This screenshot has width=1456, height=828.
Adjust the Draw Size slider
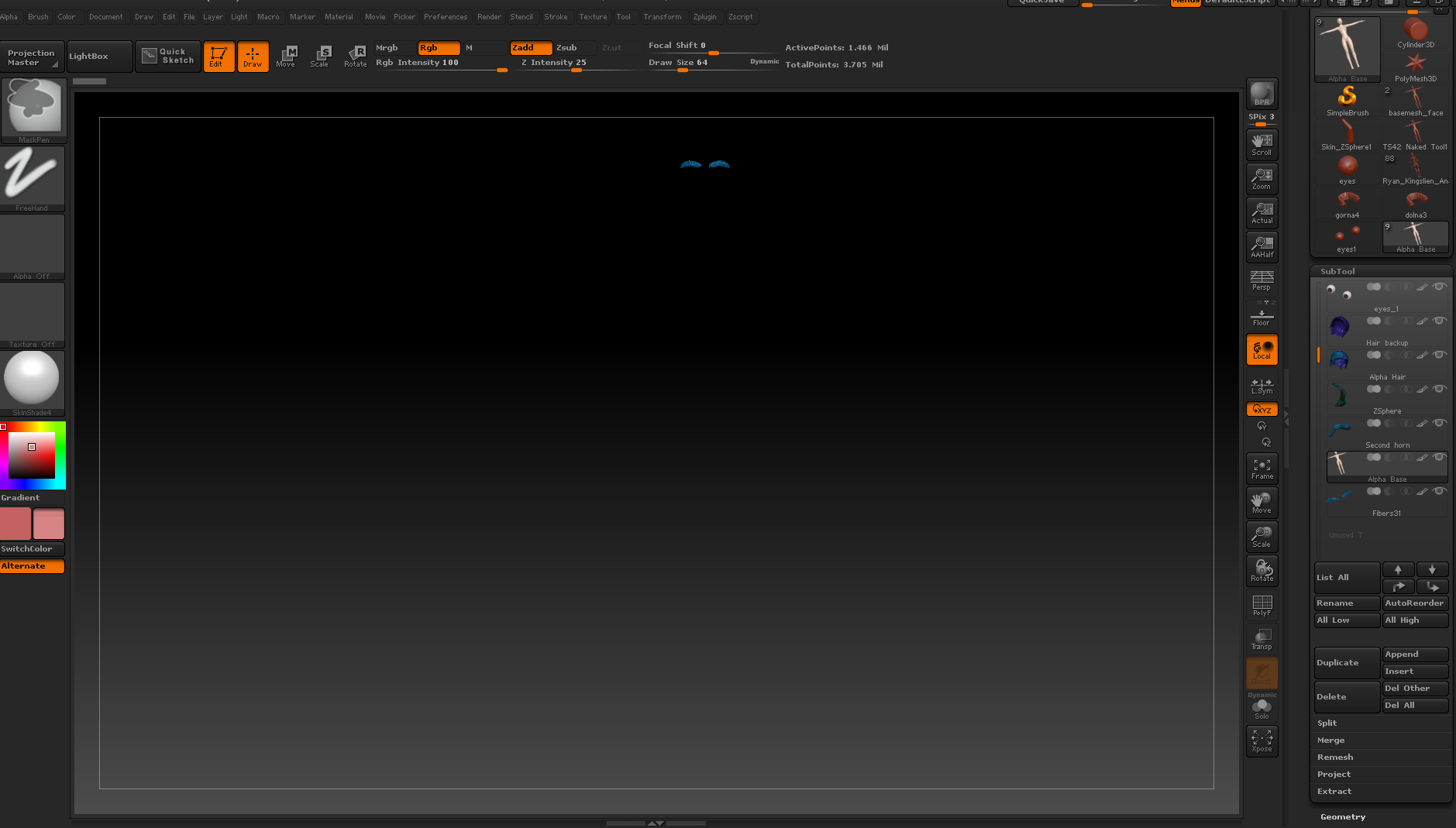[x=713, y=64]
